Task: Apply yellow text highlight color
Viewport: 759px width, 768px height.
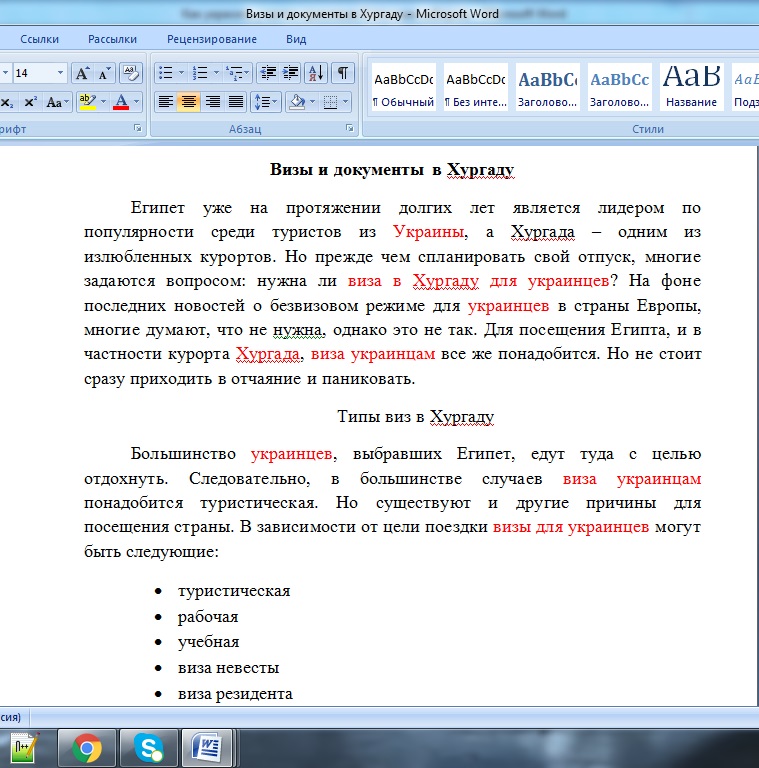Action: (87, 102)
